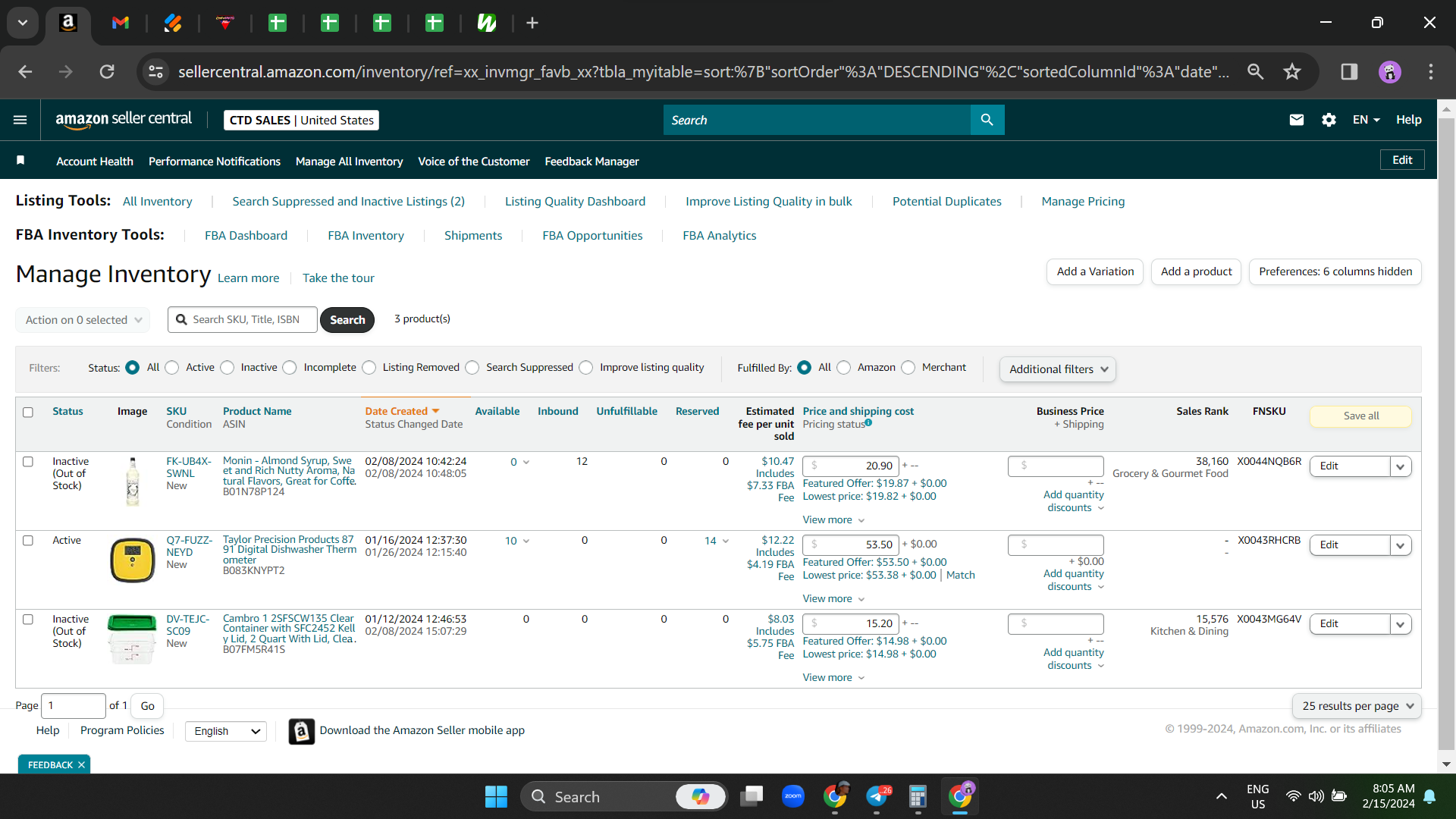Open the Action on 0 selected dropdown
The height and width of the screenshot is (819, 1456).
tap(83, 320)
